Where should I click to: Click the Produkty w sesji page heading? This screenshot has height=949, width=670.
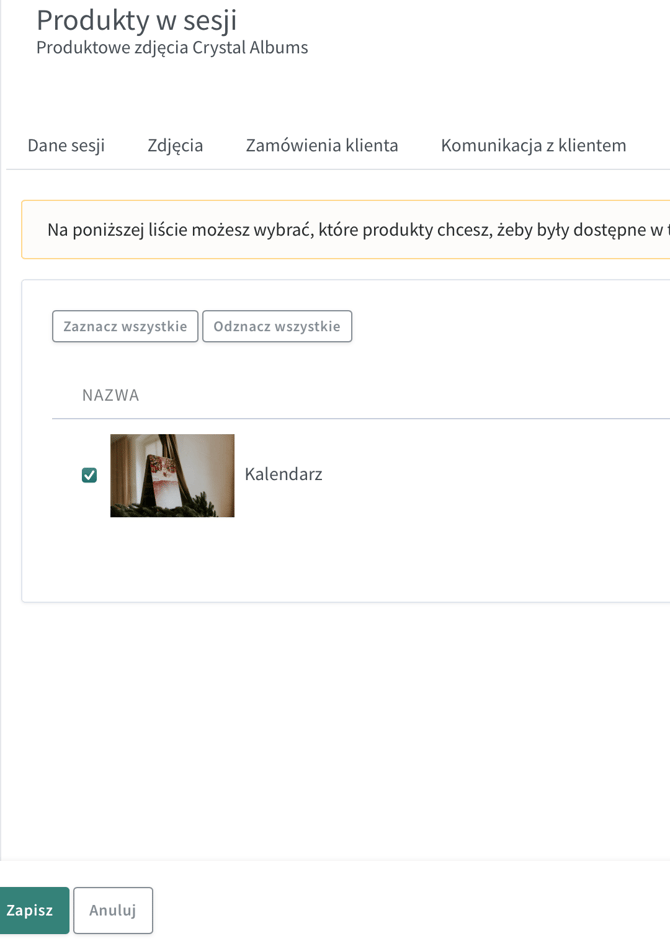(x=137, y=20)
